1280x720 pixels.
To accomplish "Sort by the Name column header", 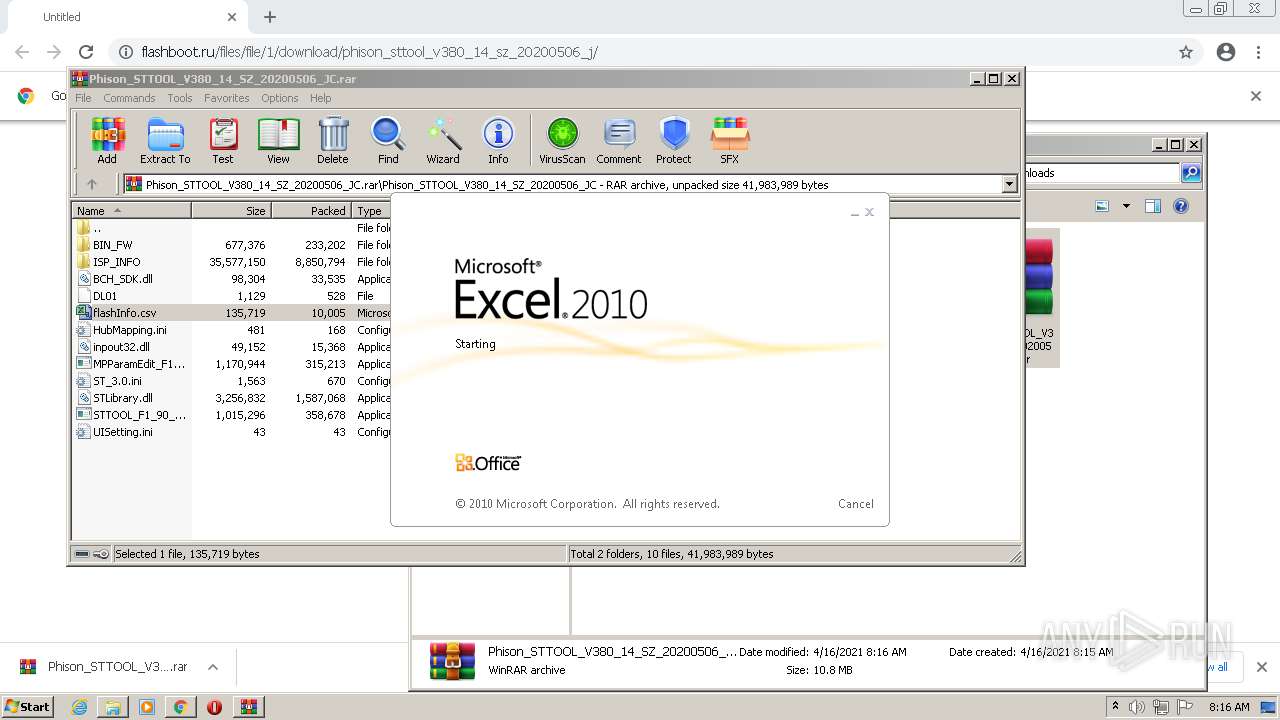I will 131,211.
